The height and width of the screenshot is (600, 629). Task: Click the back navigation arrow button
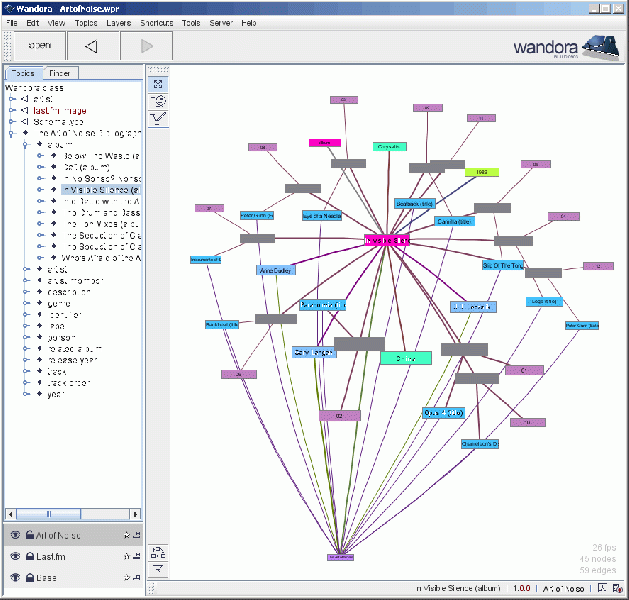(x=90, y=46)
